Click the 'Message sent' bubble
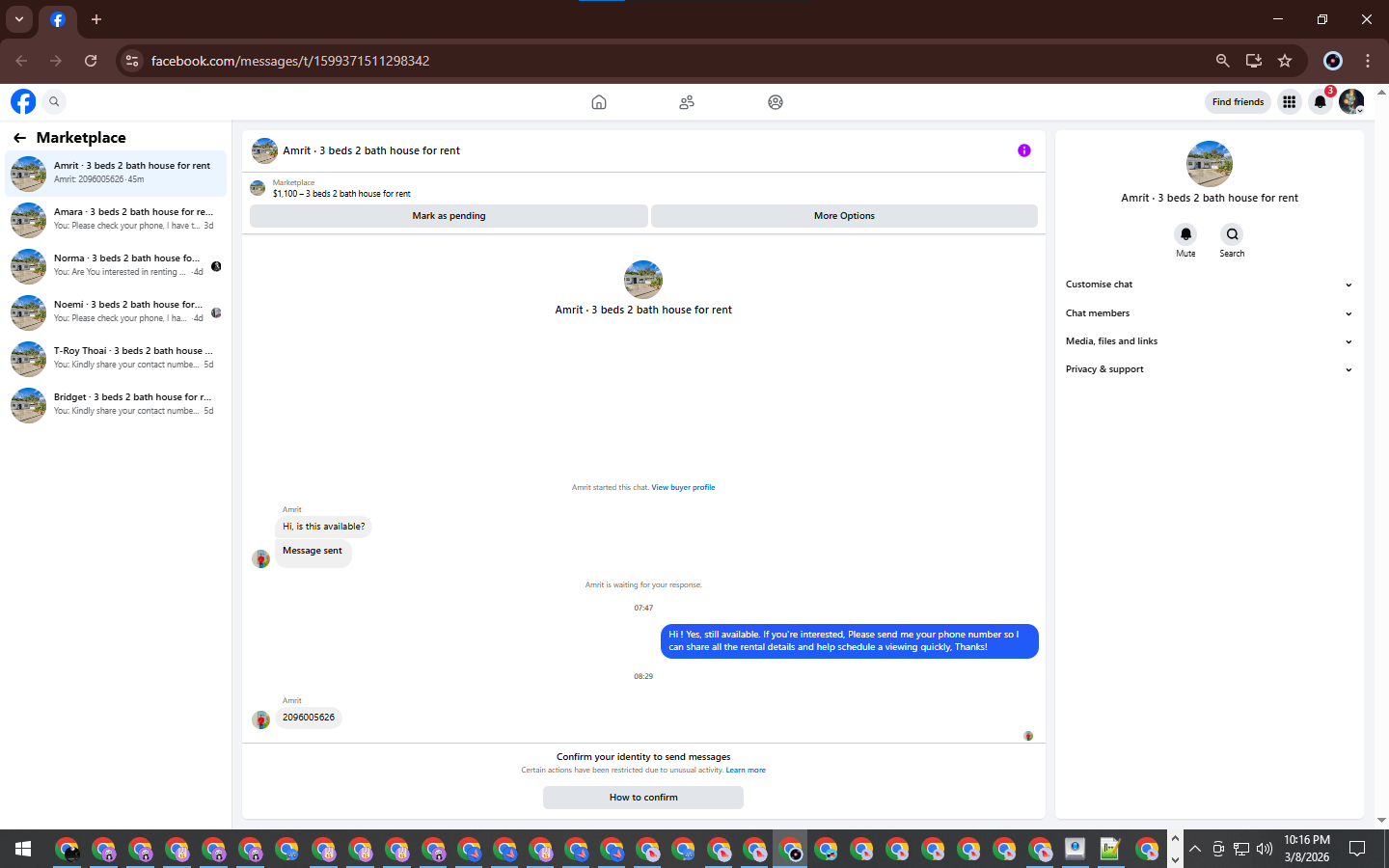Screen dimensions: 1389x868 tap(313, 552)
